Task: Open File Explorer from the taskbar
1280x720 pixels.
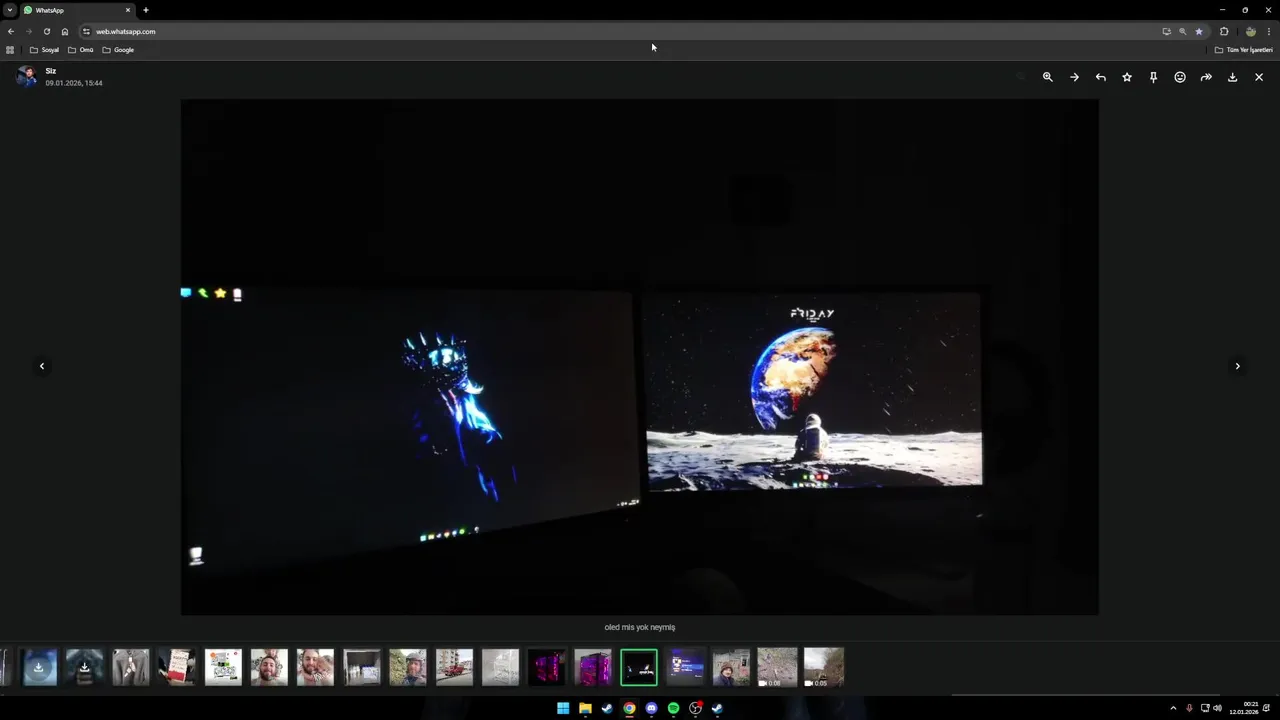Action: click(x=585, y=708)
